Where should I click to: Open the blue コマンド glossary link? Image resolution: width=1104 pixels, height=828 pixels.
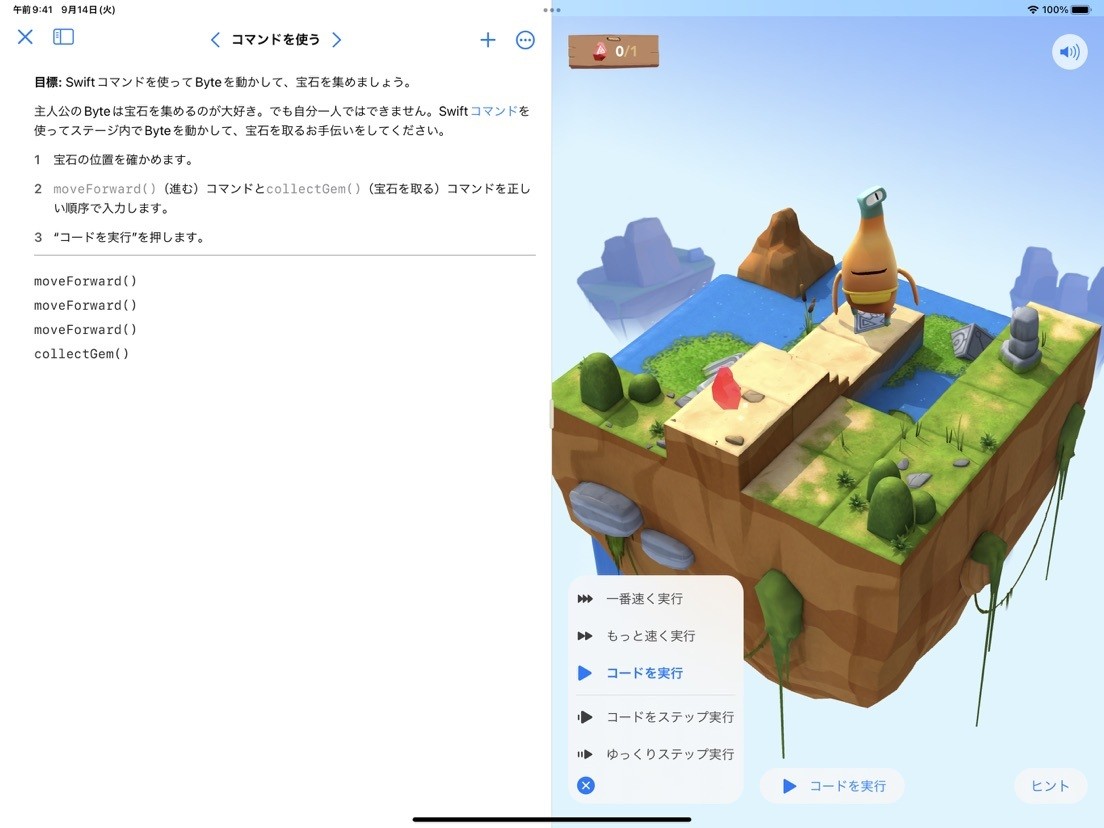[x=494, y=111]
